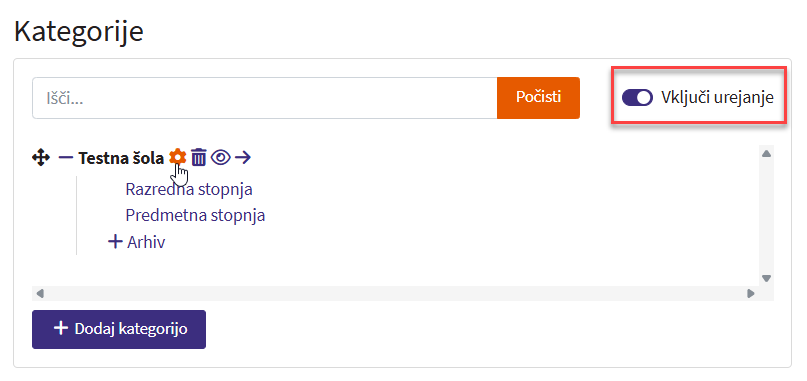Click the Dodaj kategorijo button

[119, 329]
